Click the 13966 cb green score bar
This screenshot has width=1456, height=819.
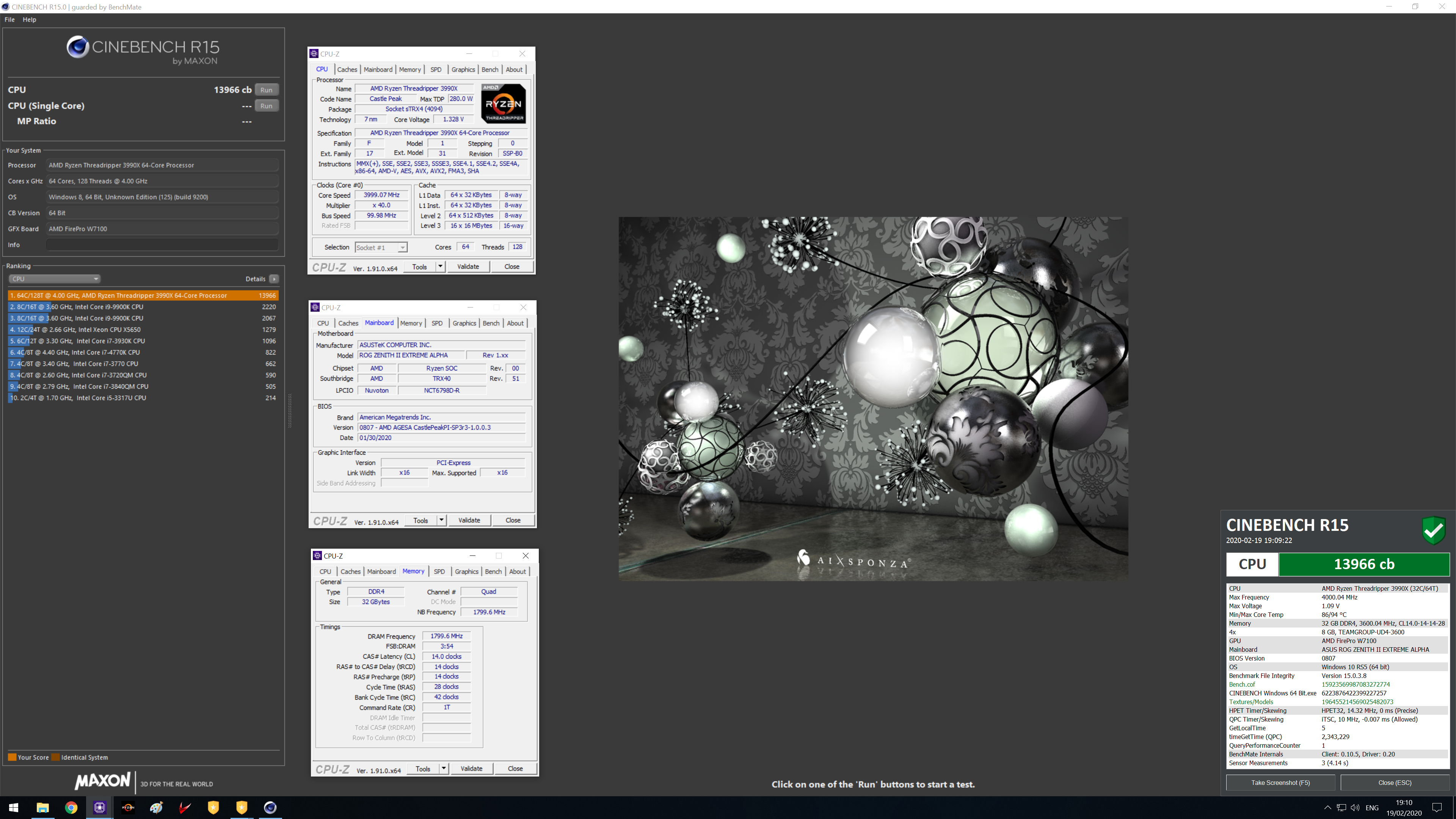pyautogui.click(x=1364, y=564)
